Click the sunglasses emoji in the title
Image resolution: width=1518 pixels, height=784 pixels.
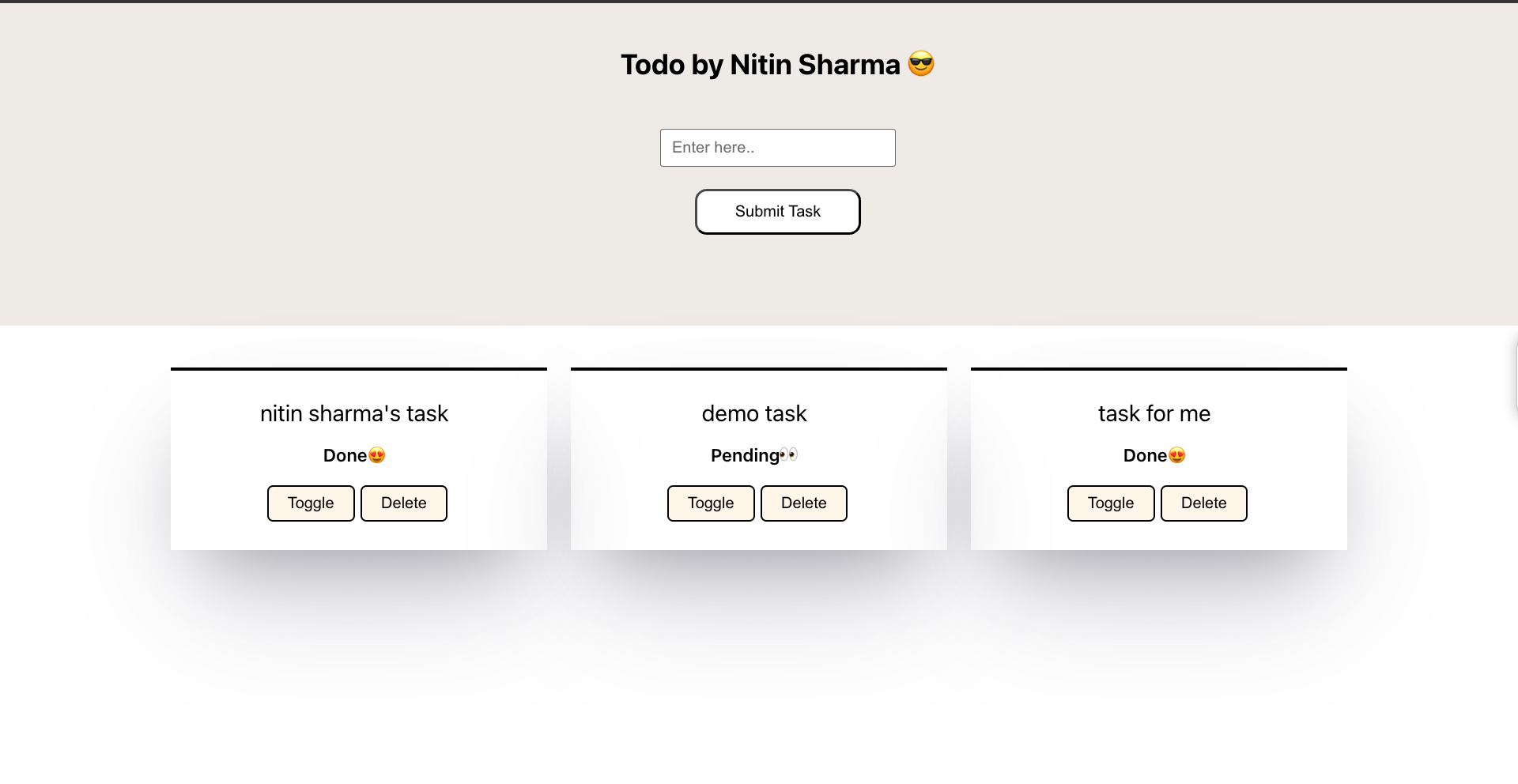921,63
